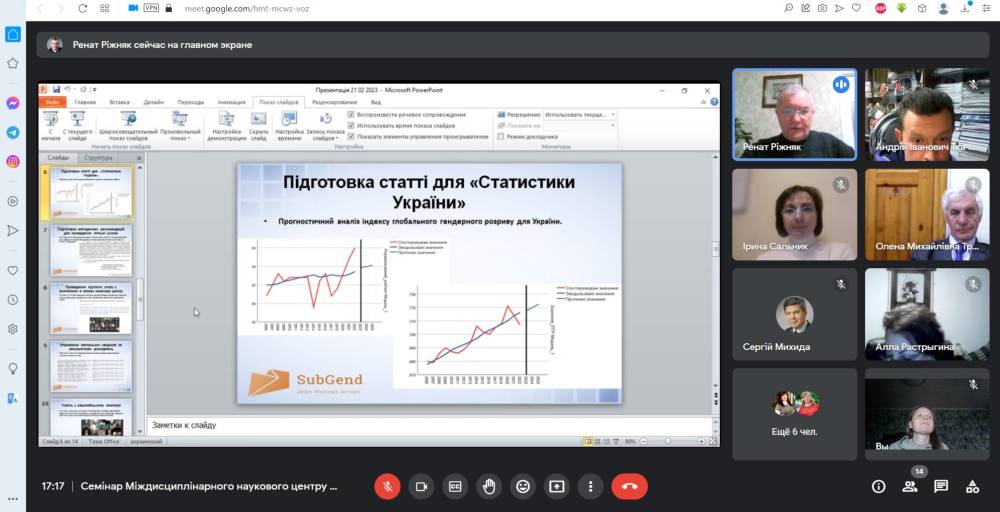Open the 'Ещё 6 чел.' participants tile

point(794,414)
